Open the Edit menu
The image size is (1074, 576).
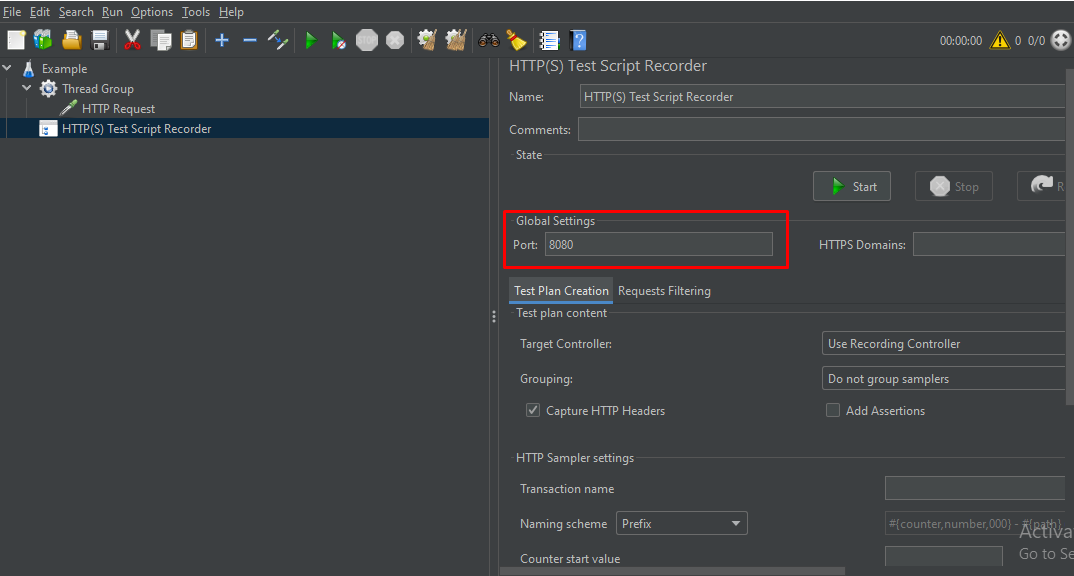point(39,12)
